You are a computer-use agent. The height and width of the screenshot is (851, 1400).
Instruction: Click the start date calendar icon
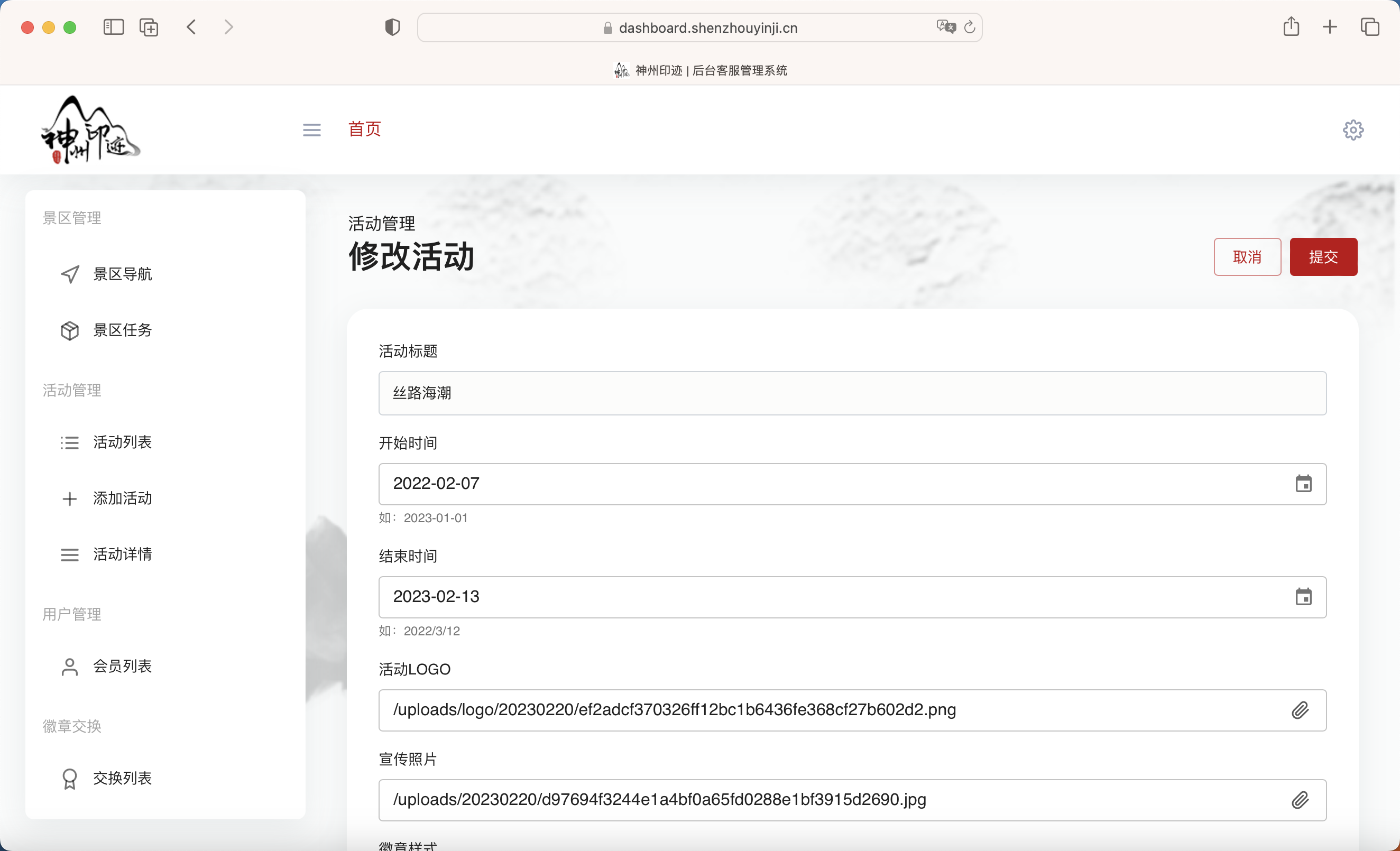coord(1303,484)
